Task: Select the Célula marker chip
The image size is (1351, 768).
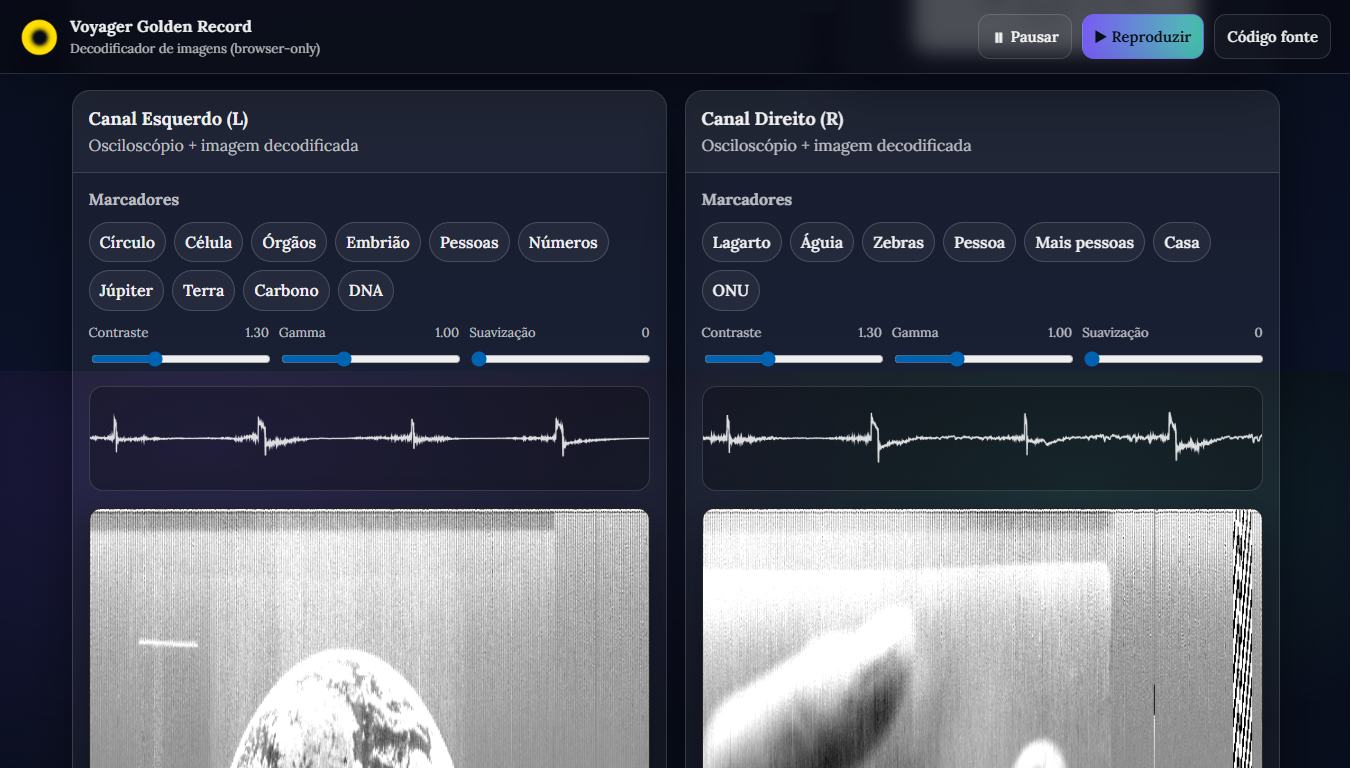Action: pos(208,242)
